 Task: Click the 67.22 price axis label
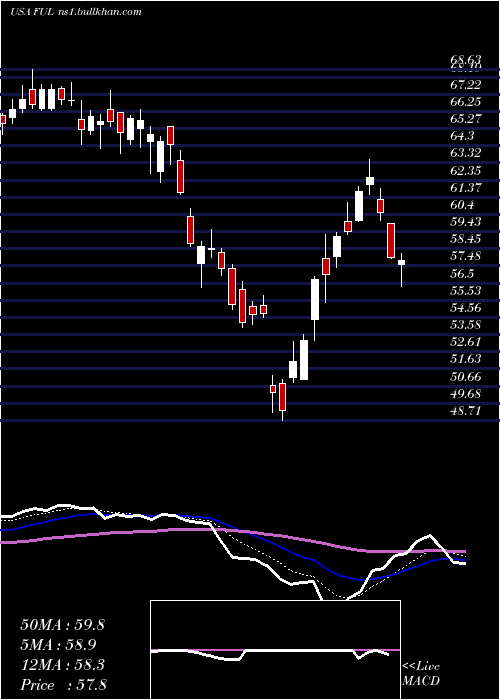click(x=466, y=85)
